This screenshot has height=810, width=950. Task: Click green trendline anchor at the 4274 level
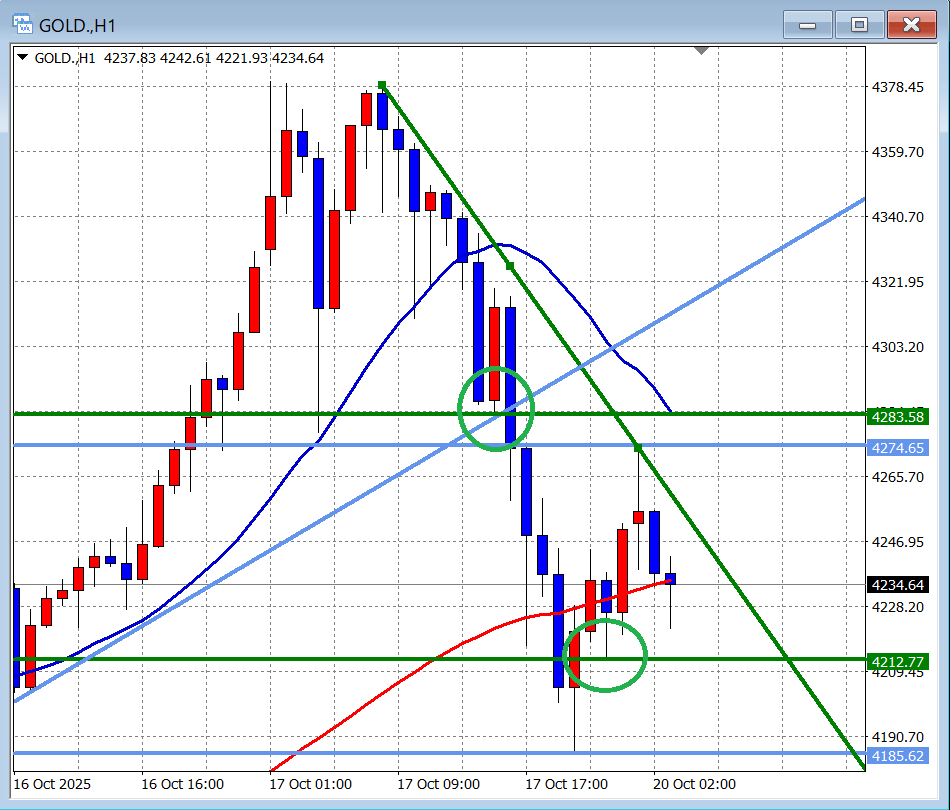[638, 446]
